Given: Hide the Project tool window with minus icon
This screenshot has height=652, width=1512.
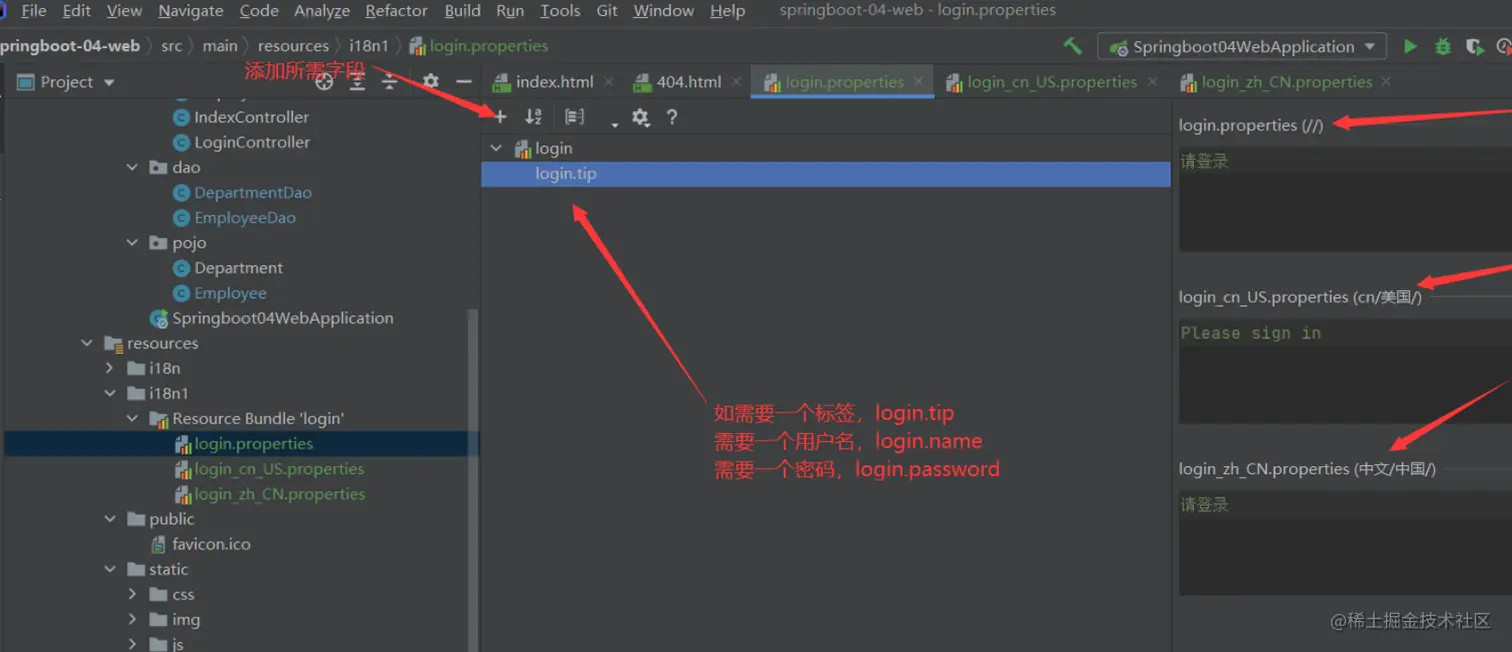Looking at the screenshot, I should (x=463, y=82).
